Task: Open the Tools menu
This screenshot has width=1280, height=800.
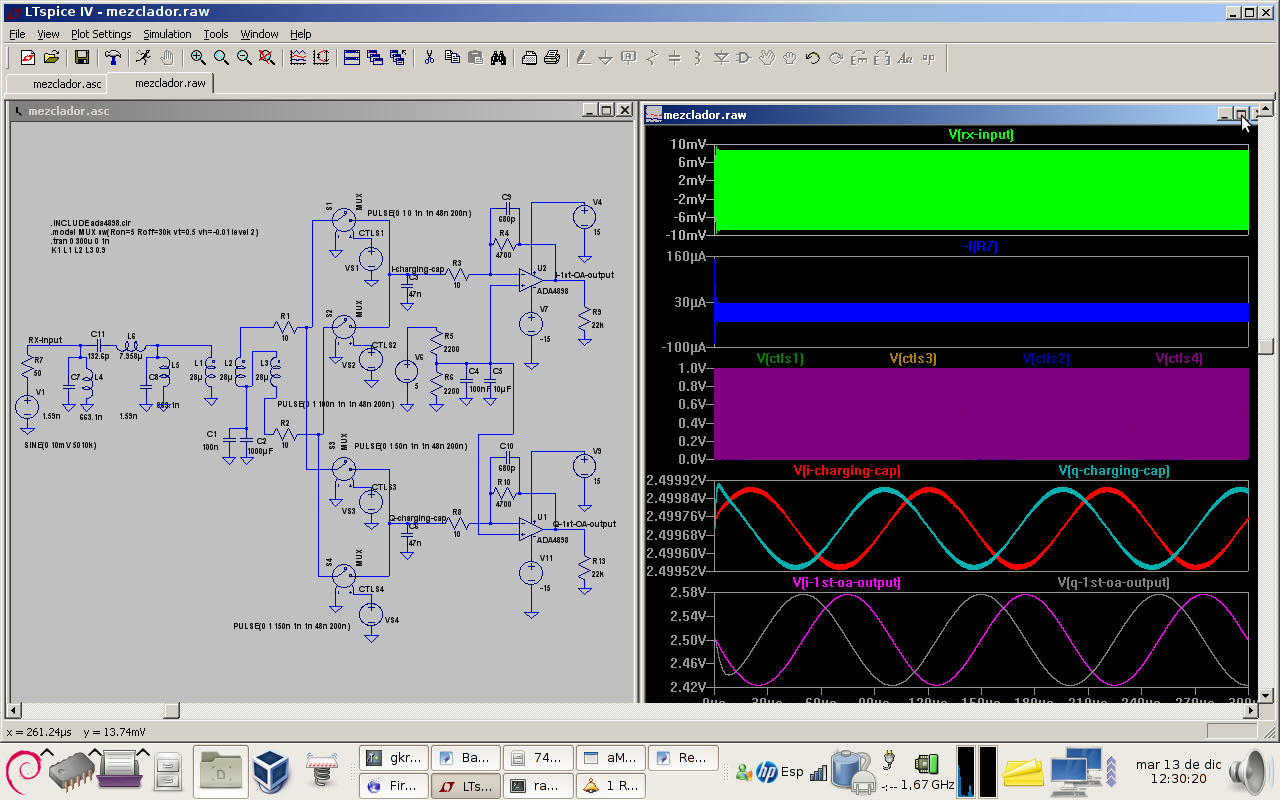Action: pyautogui.click(x=216, y=34)
